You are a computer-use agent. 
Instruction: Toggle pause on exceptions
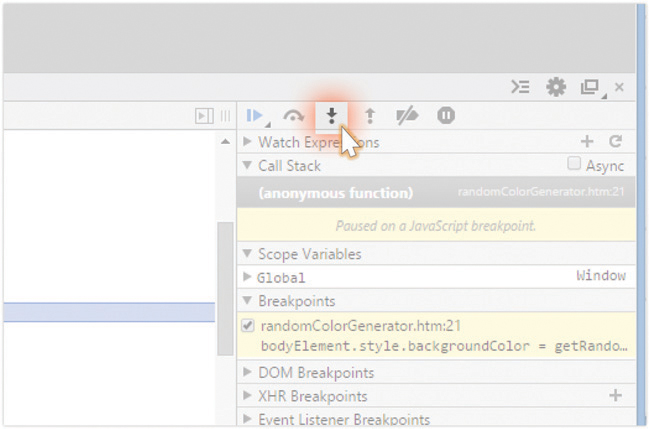(446, 116)
